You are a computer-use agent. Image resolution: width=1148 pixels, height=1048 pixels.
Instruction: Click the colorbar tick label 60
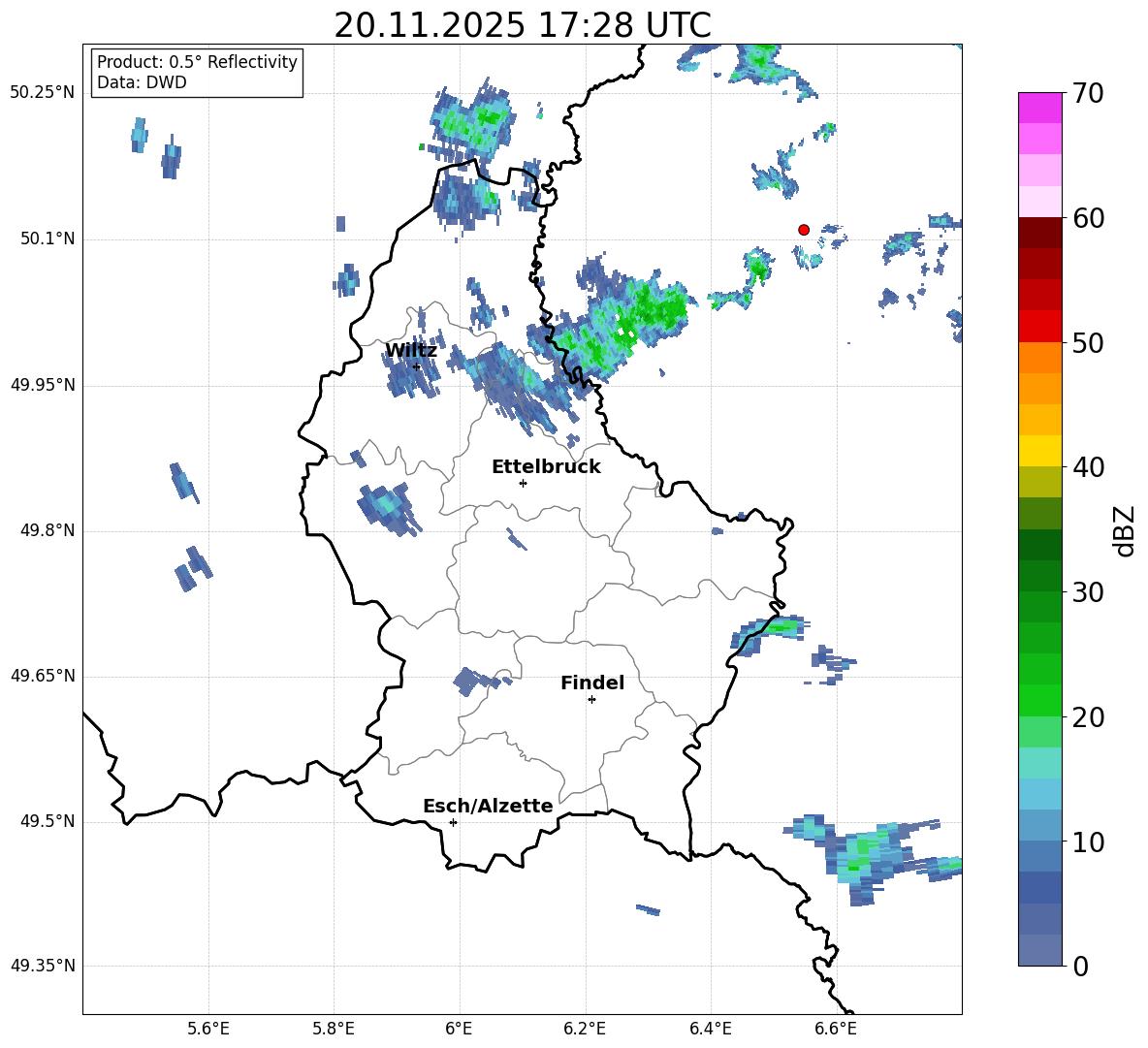tap(1088, 218)
